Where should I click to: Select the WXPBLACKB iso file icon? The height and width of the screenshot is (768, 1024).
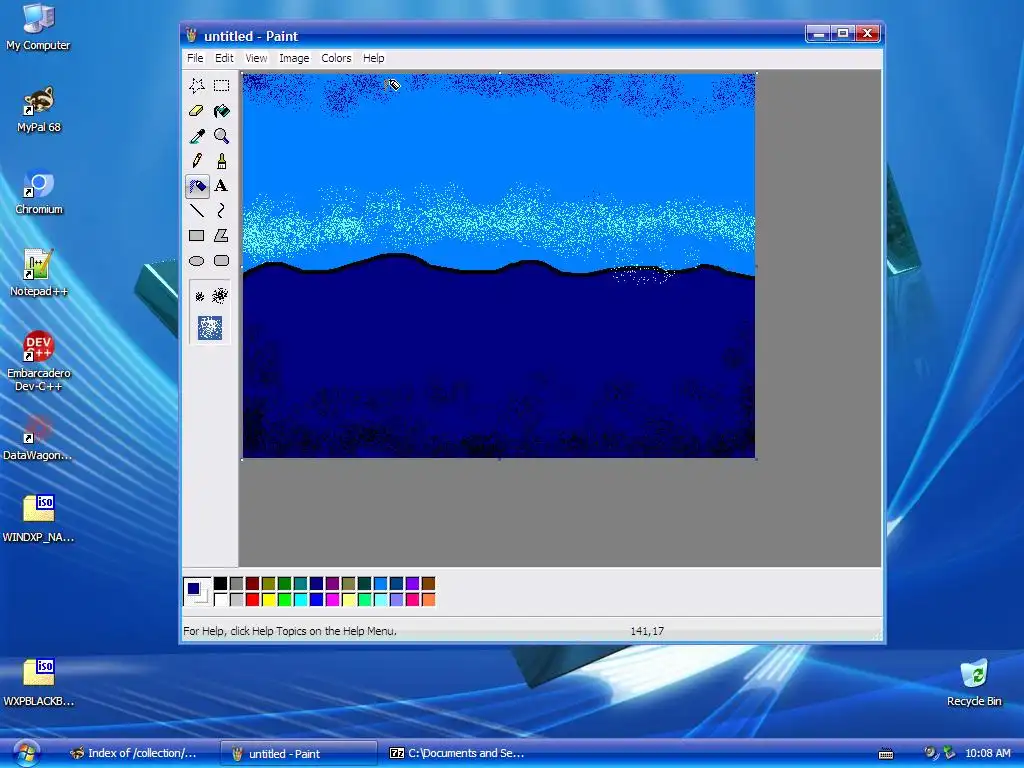click(39, 682)
